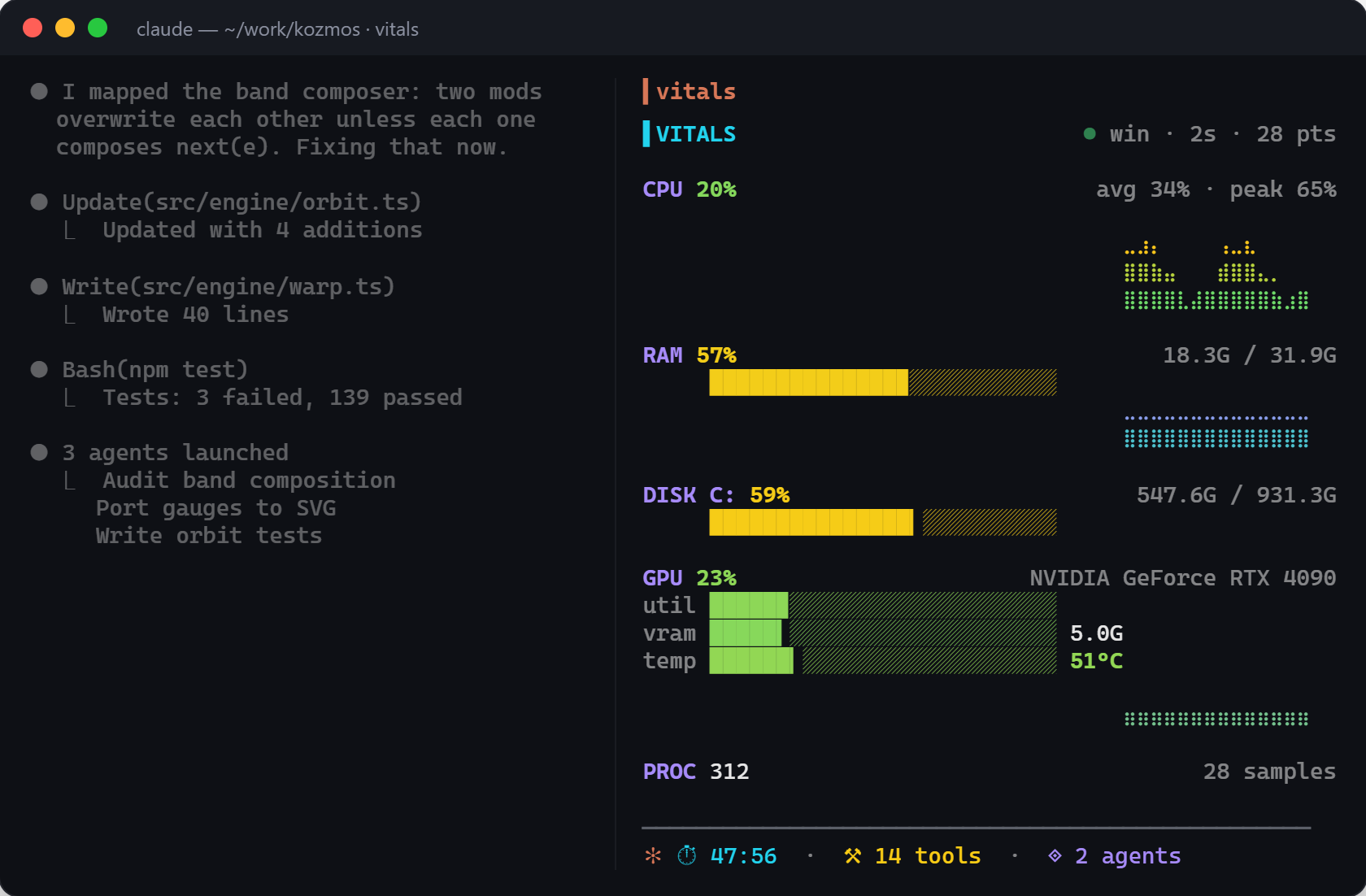
Task: Click 'Write(src/engine/warp.ts)' tool call line
Action: (228, 286)
